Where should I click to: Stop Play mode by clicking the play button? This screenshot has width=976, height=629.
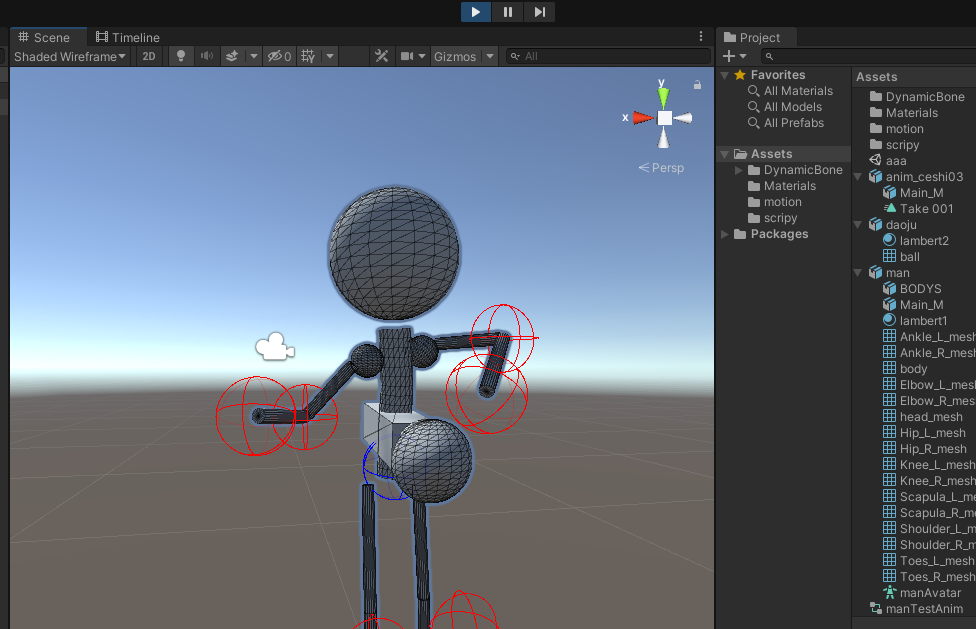click(x=475, y=11)
